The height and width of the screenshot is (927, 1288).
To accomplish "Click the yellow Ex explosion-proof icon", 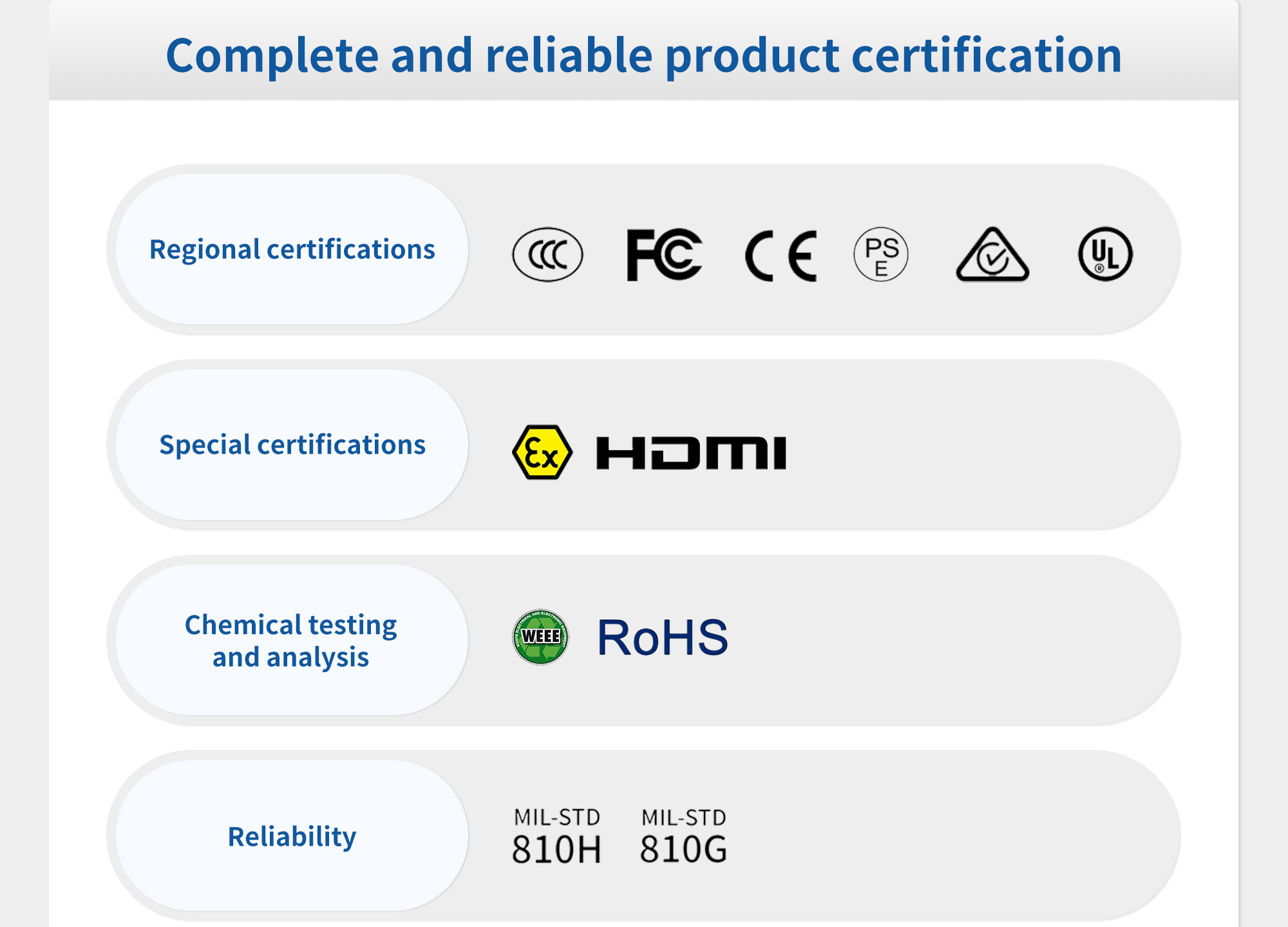I will 542,452.
